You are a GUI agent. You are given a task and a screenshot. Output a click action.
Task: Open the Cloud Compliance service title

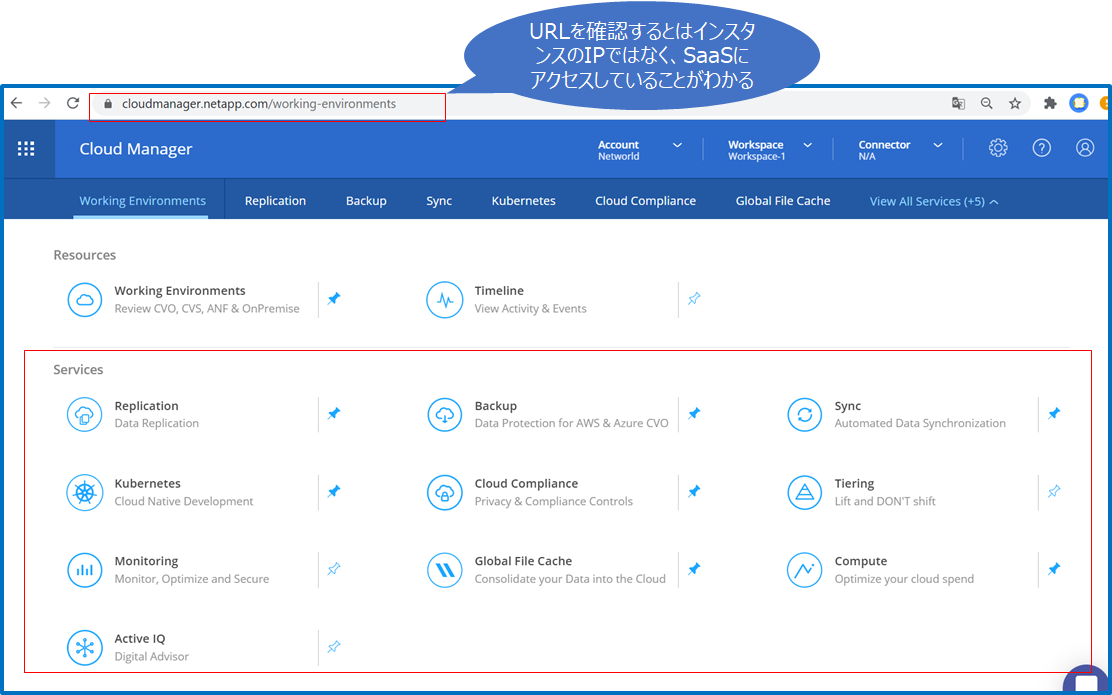point(526,484)
